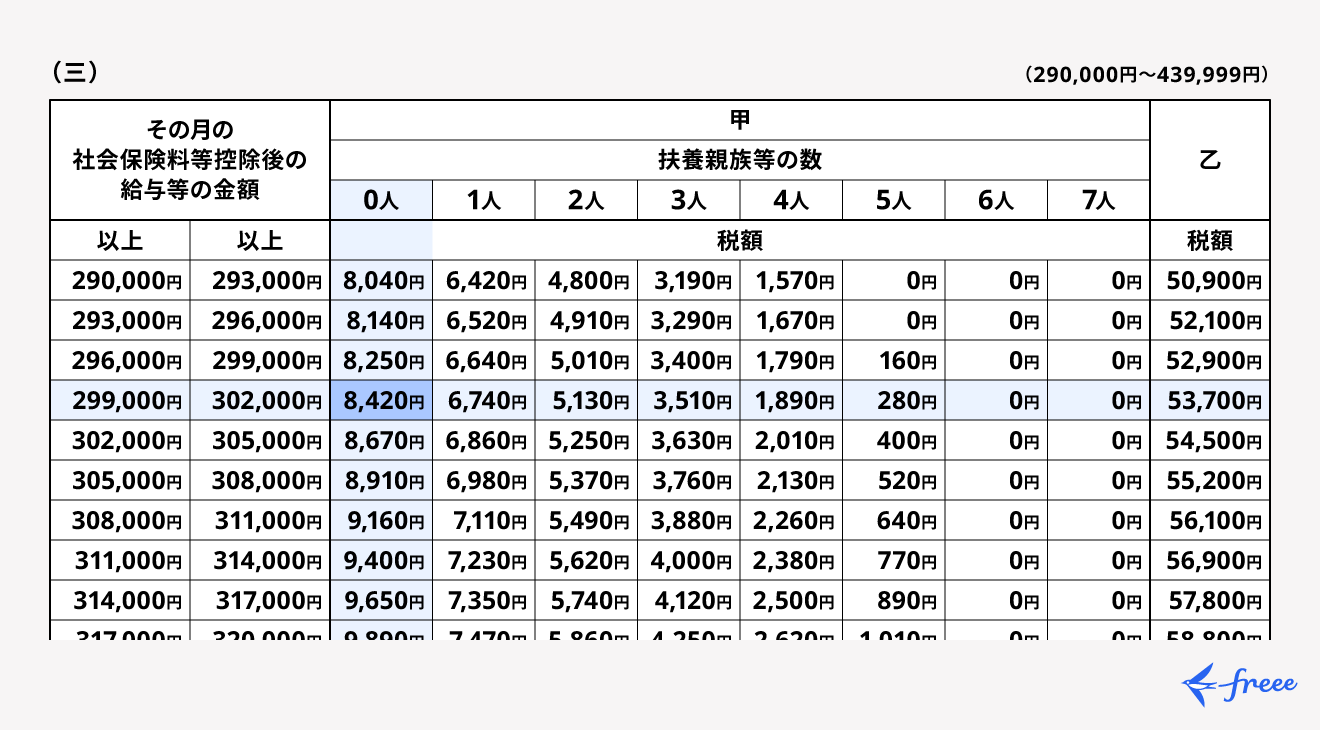
Task: Click the 299,000円 row start cell
Action: (120, 401)
